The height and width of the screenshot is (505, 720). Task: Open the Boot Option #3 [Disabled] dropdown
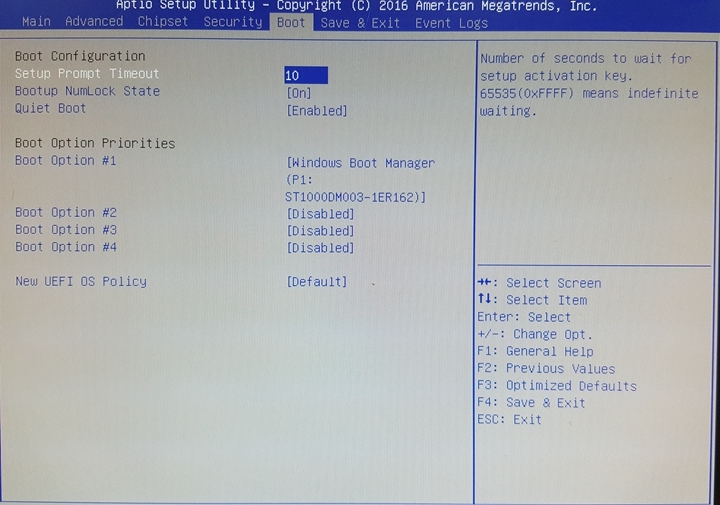coord(321,231)
